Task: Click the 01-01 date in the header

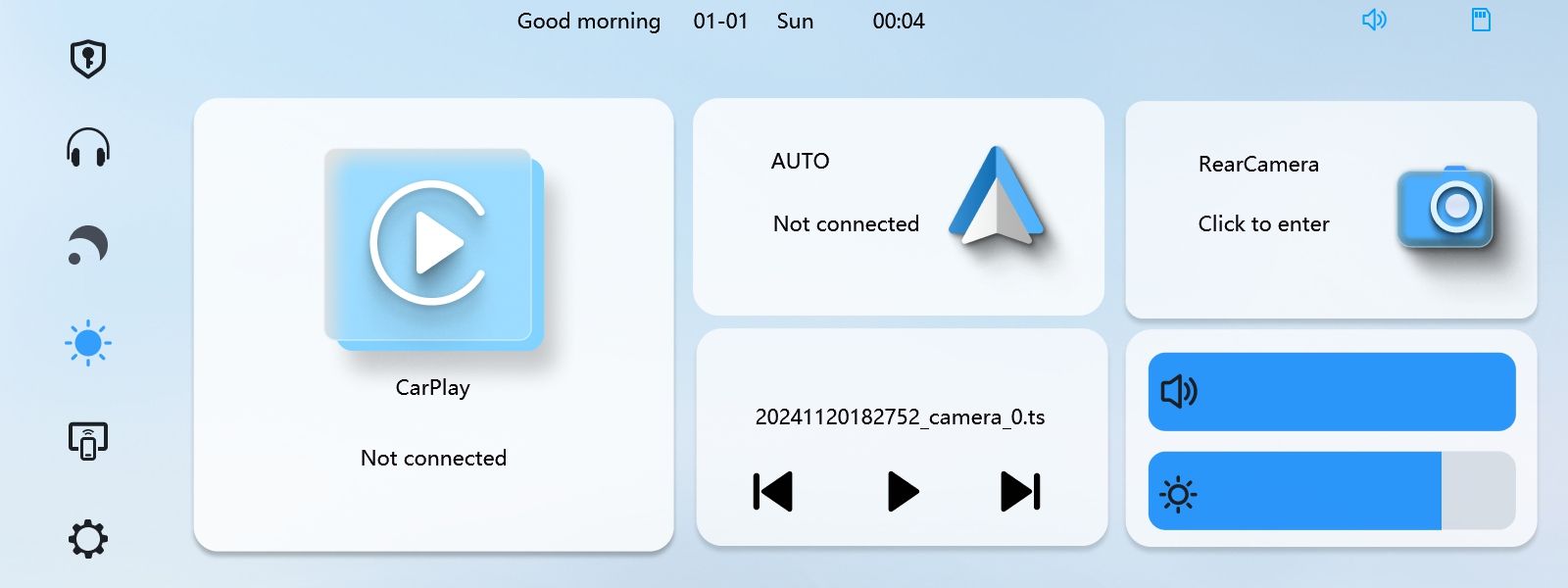Action: point(720,21)
